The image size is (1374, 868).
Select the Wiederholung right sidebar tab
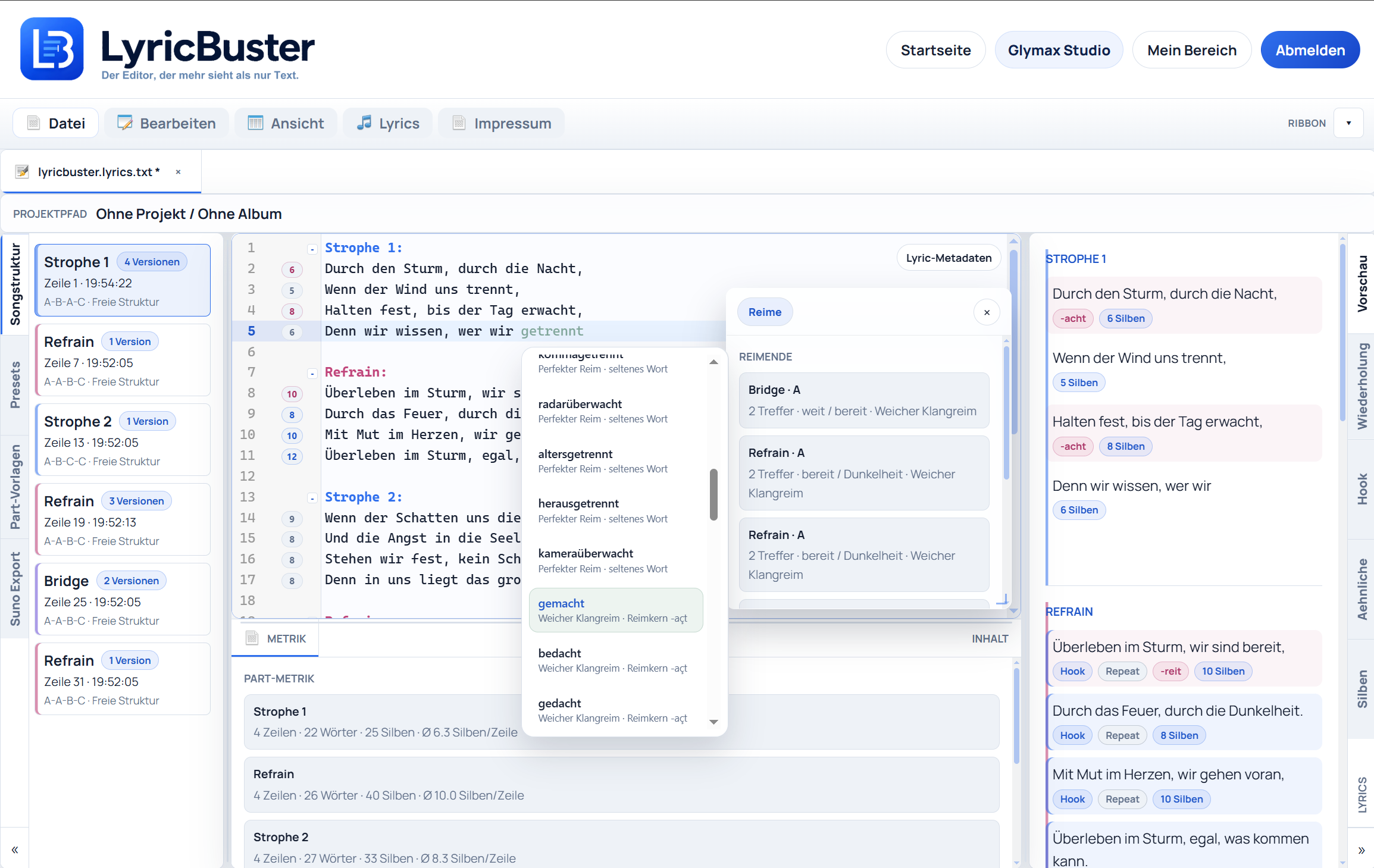coord(1362,386)
